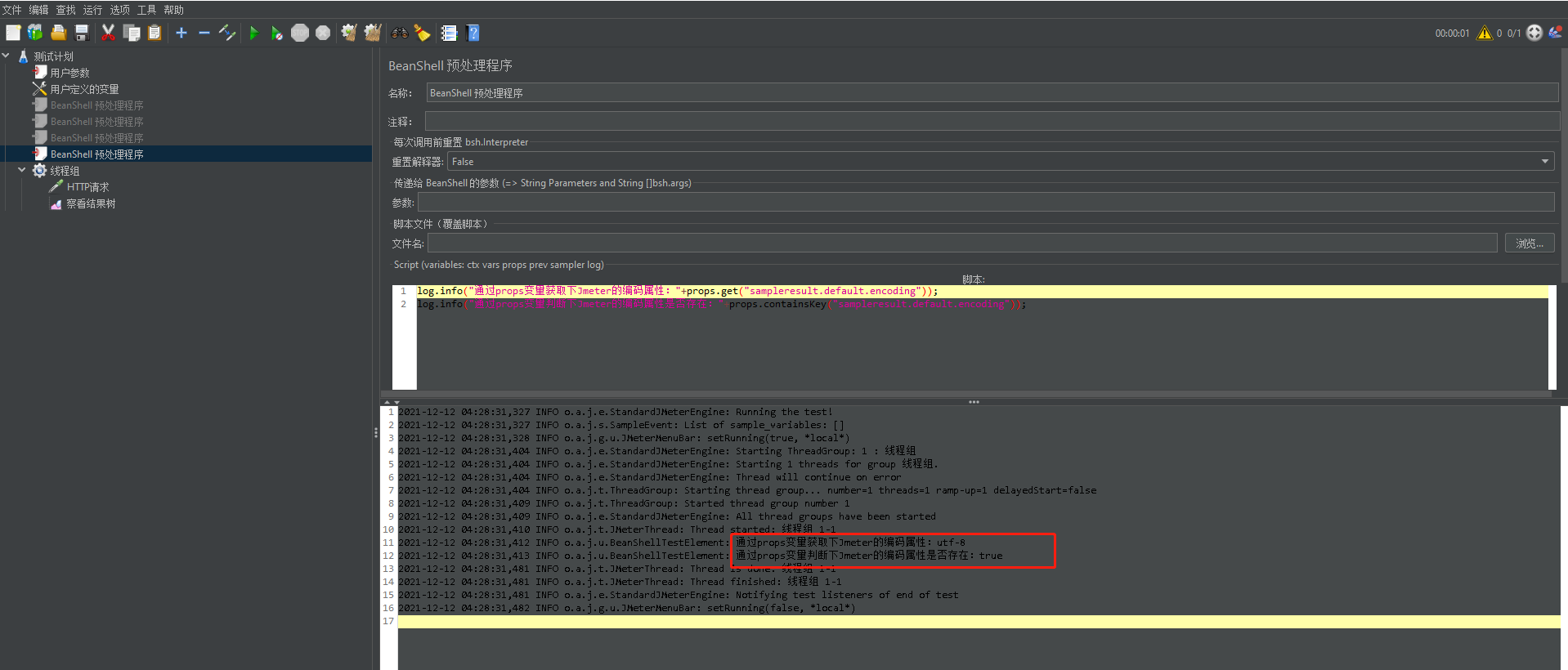
Task: Create a new test plan via toolbar icon
Action: [x=13, y=33]
